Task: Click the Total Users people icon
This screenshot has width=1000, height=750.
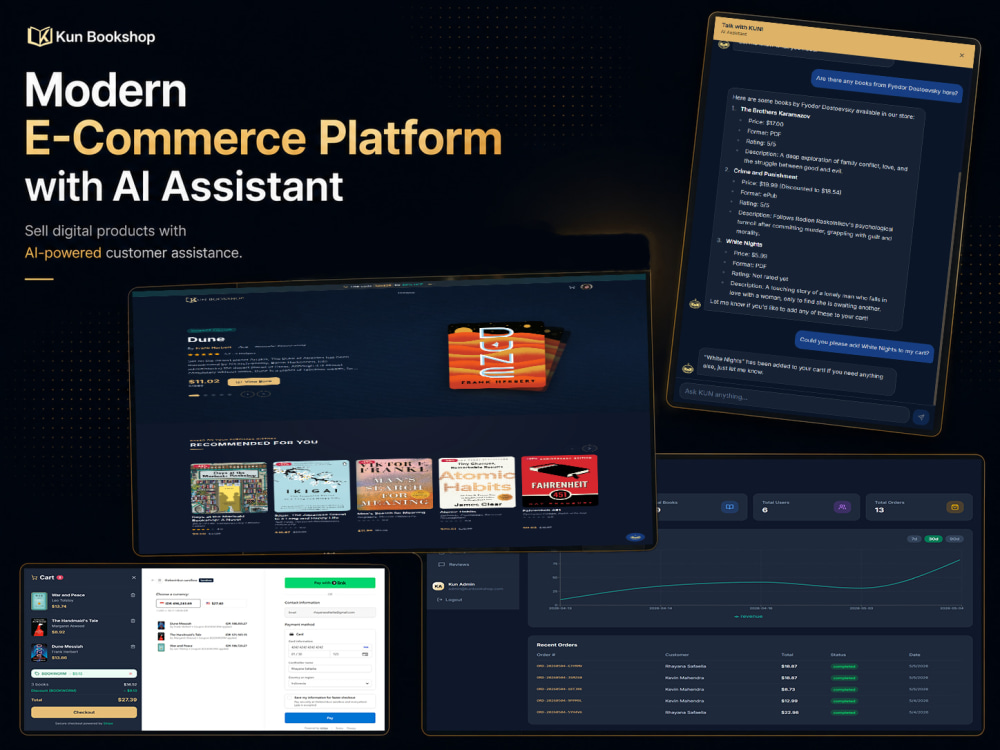Action: pos(842,507)
